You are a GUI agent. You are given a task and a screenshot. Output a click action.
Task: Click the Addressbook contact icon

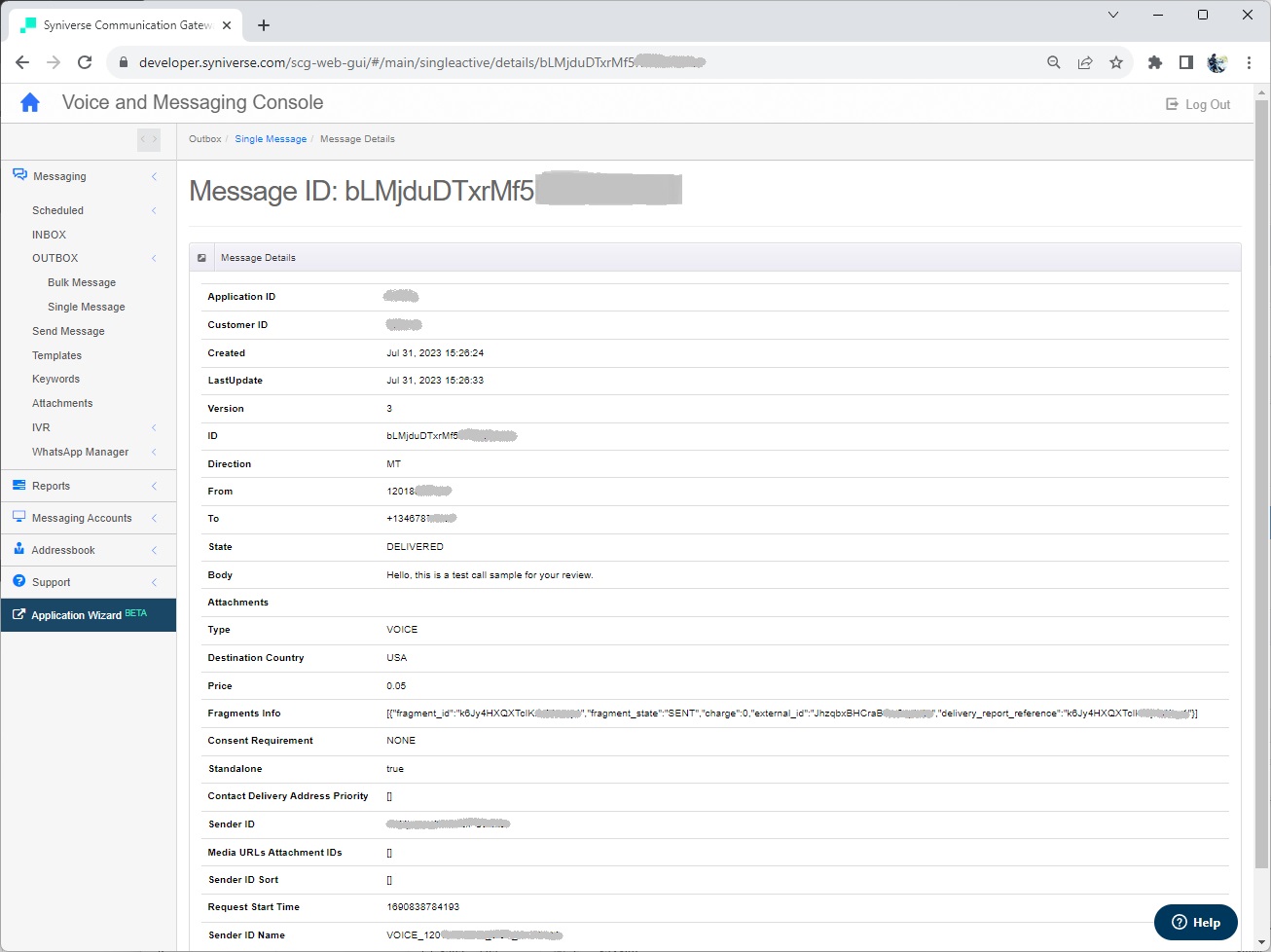[x=19, y=549]
